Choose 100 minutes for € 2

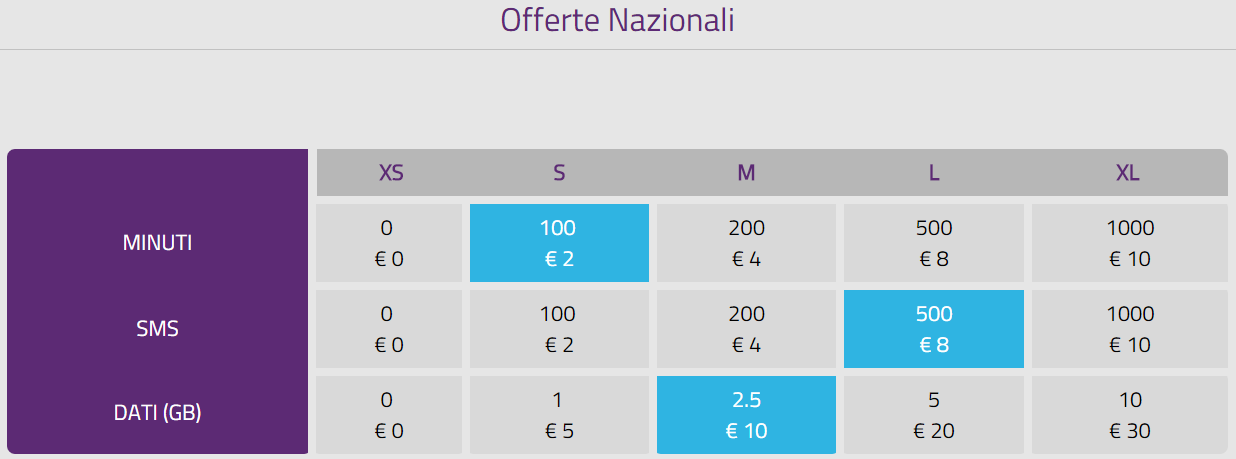[559, 243]
